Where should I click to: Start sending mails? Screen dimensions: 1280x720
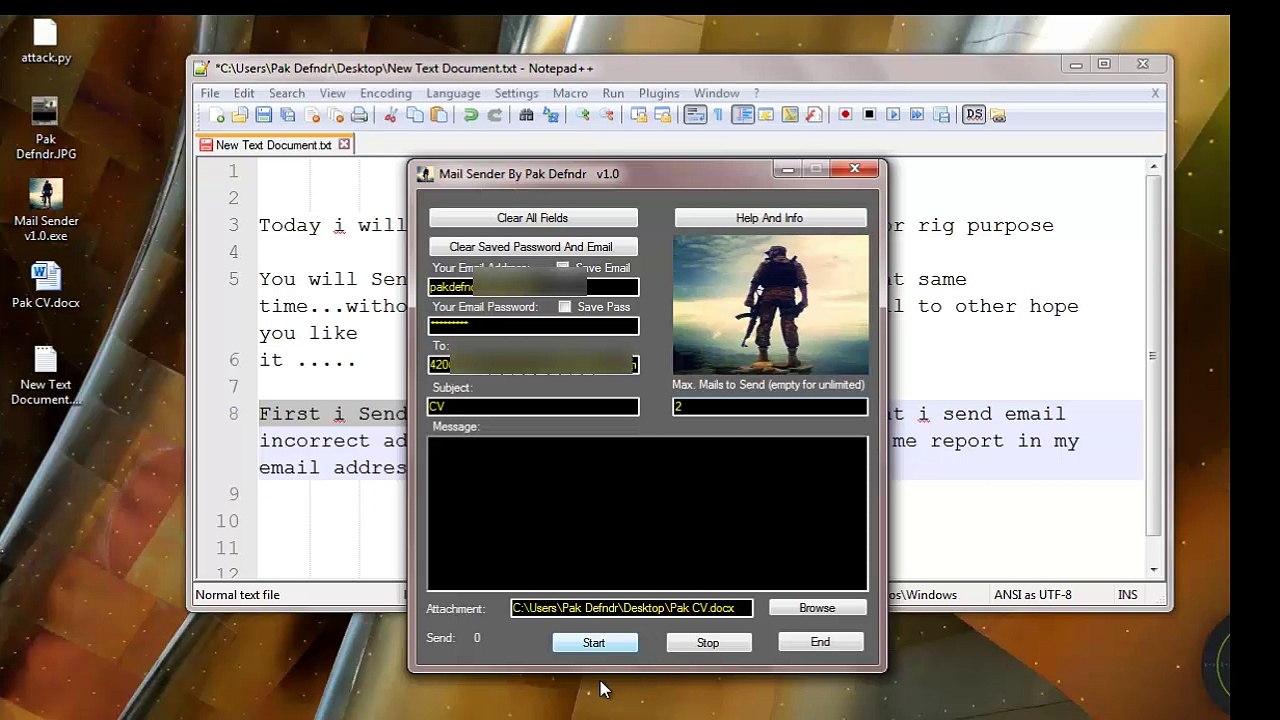click(595, 643)
